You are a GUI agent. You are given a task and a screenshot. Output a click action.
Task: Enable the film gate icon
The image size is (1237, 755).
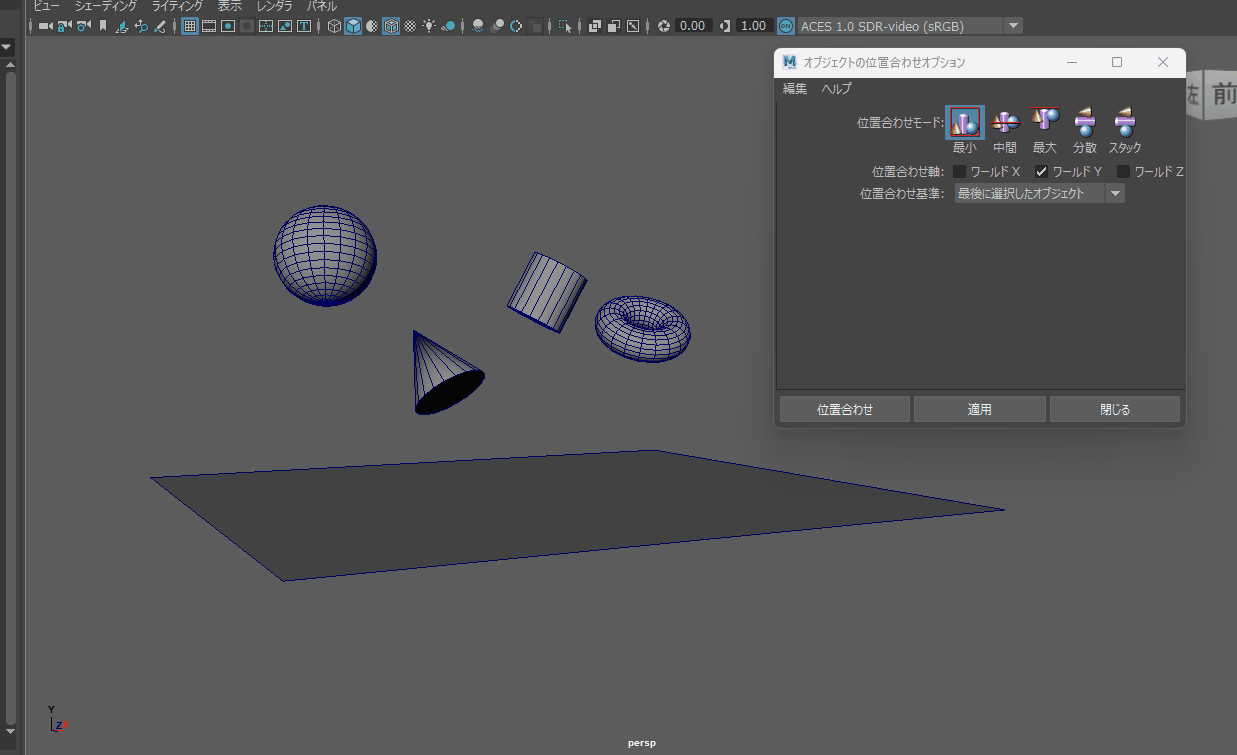tap(209, 26)
